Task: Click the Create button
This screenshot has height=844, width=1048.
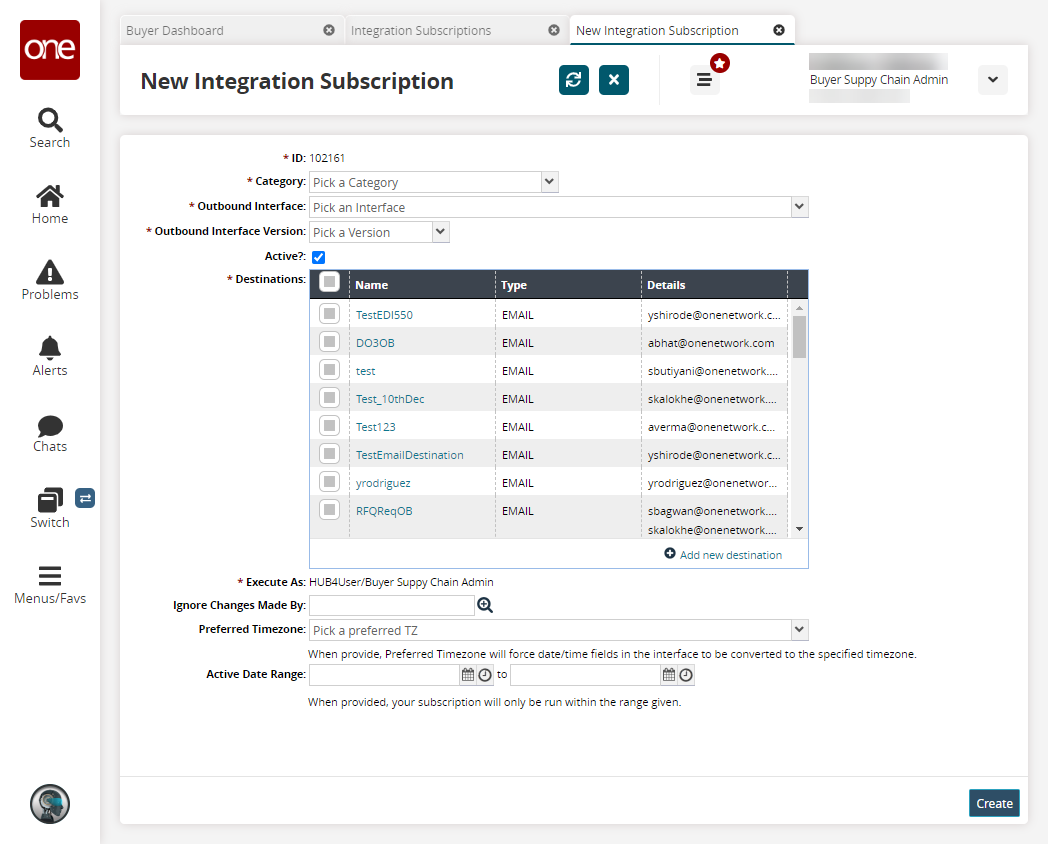Action: pyautogui.click(x=994, y=803)
